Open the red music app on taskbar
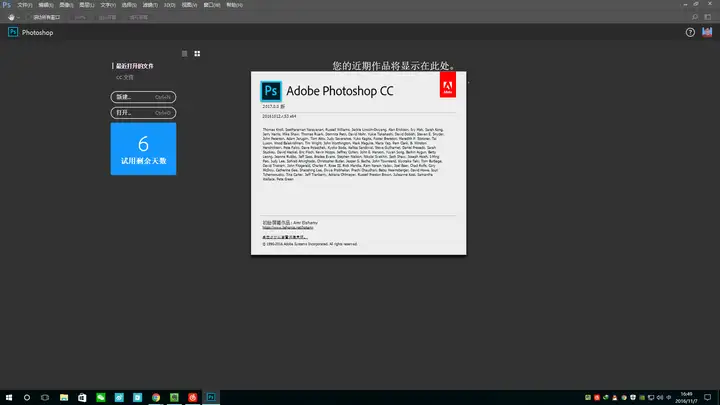Viewport: 720px width, 405px height. coord(192,398)
